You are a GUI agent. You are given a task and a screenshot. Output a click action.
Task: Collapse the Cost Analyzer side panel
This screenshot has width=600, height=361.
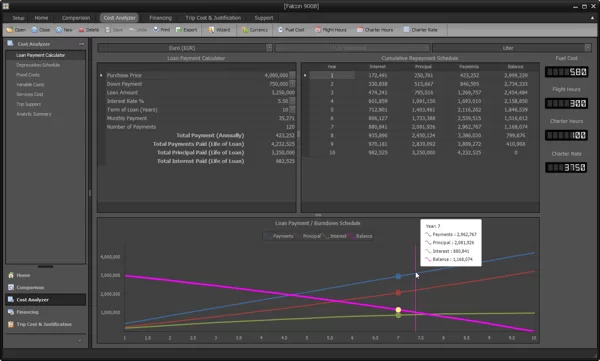(81, 44)
